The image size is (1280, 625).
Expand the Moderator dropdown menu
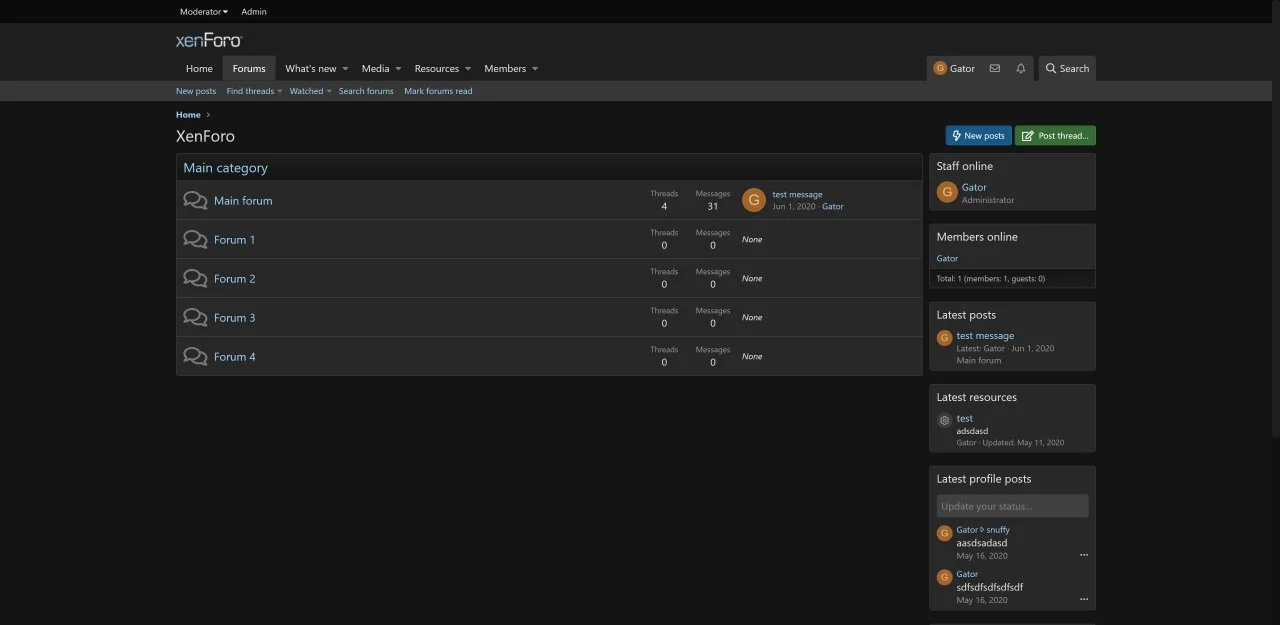coord(204,12)
